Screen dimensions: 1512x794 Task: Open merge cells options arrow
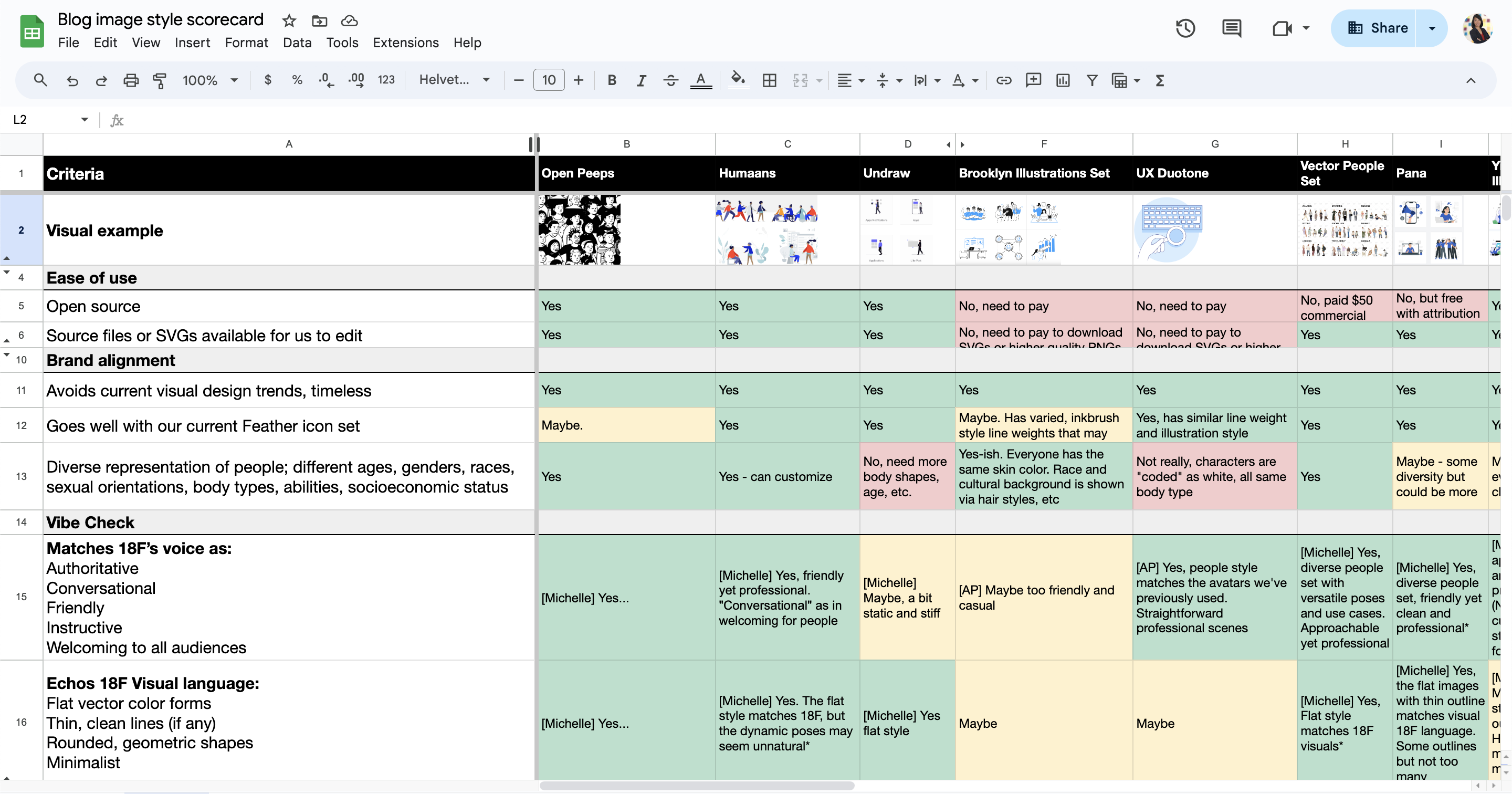click(820, 80)
